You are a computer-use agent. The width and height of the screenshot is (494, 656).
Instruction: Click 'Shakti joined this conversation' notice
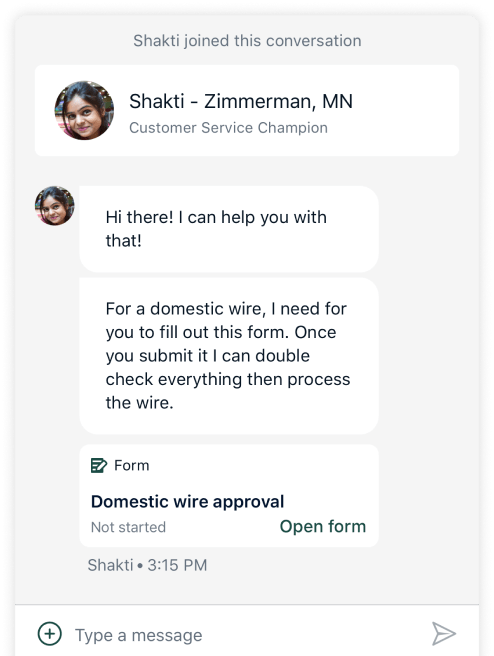point(247,41)
